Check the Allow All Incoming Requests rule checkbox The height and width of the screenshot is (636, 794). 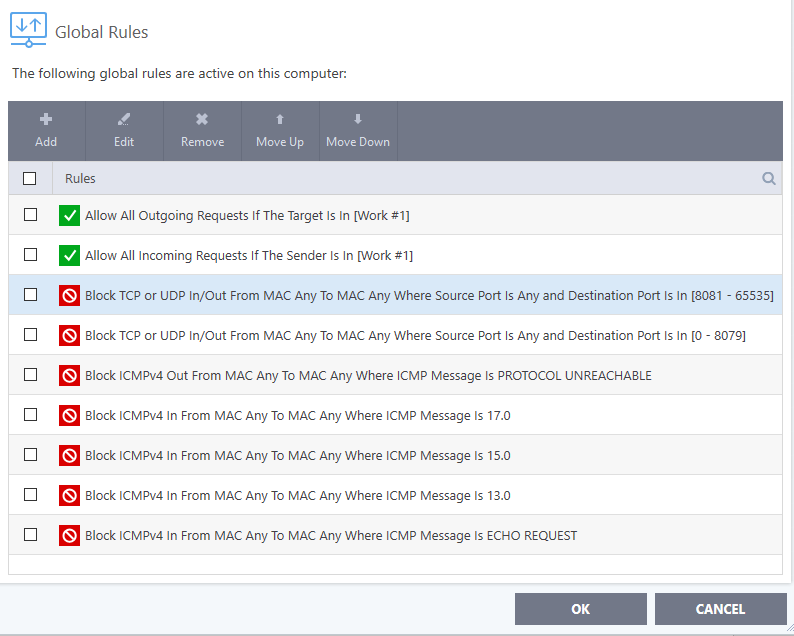[x=30, y=255]
